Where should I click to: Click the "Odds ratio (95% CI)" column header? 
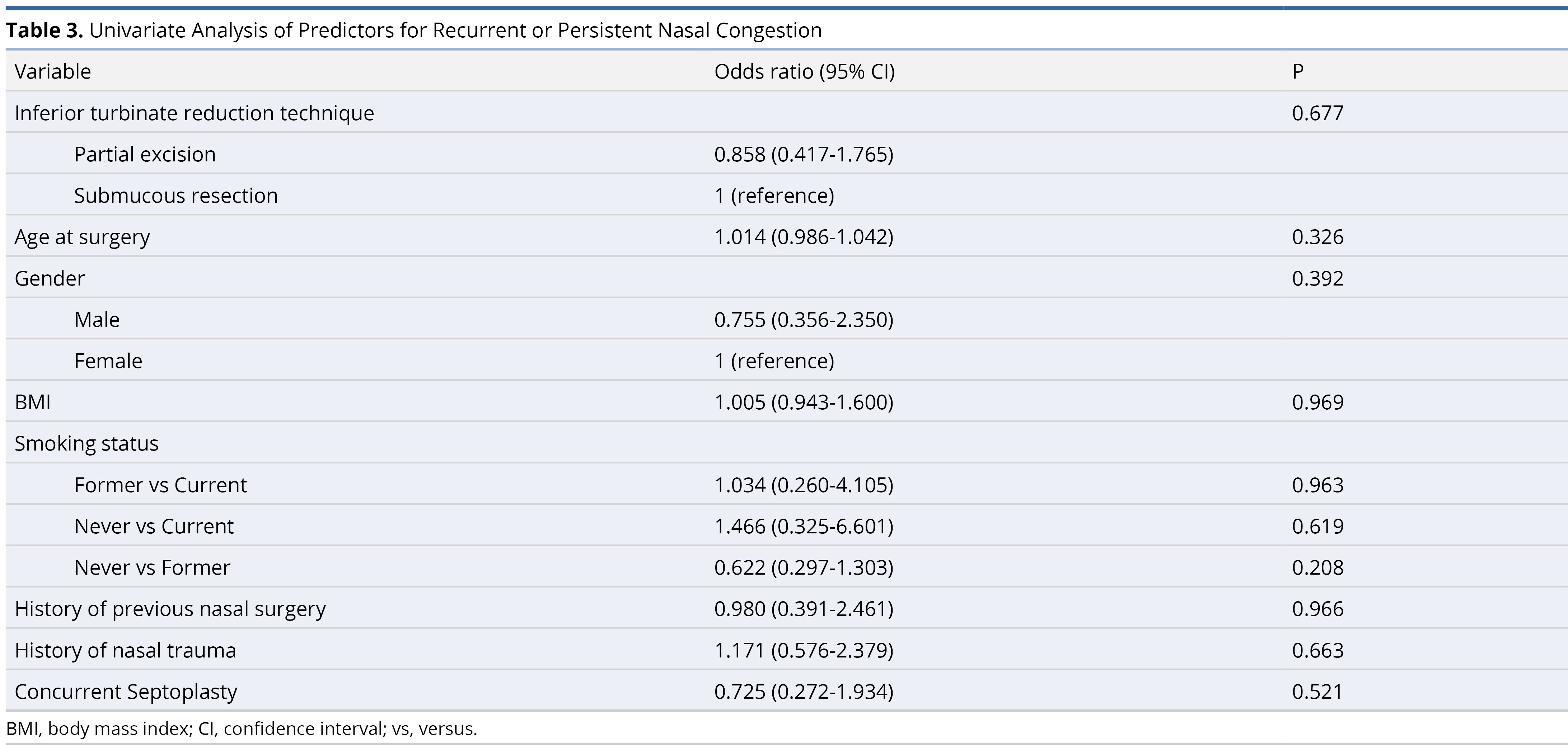click(804, 72)
